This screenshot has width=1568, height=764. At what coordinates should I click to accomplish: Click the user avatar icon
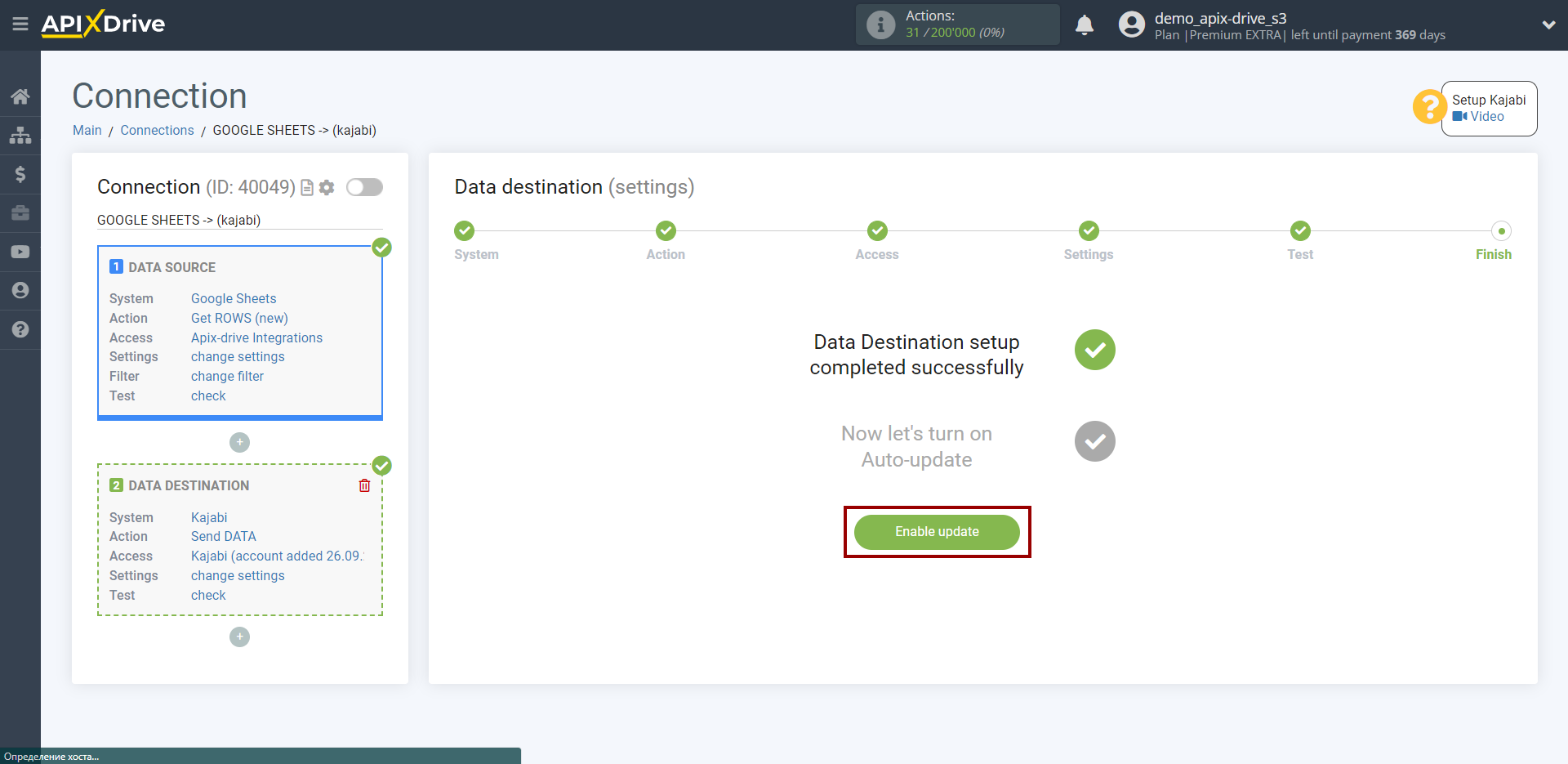(1132, 25)
